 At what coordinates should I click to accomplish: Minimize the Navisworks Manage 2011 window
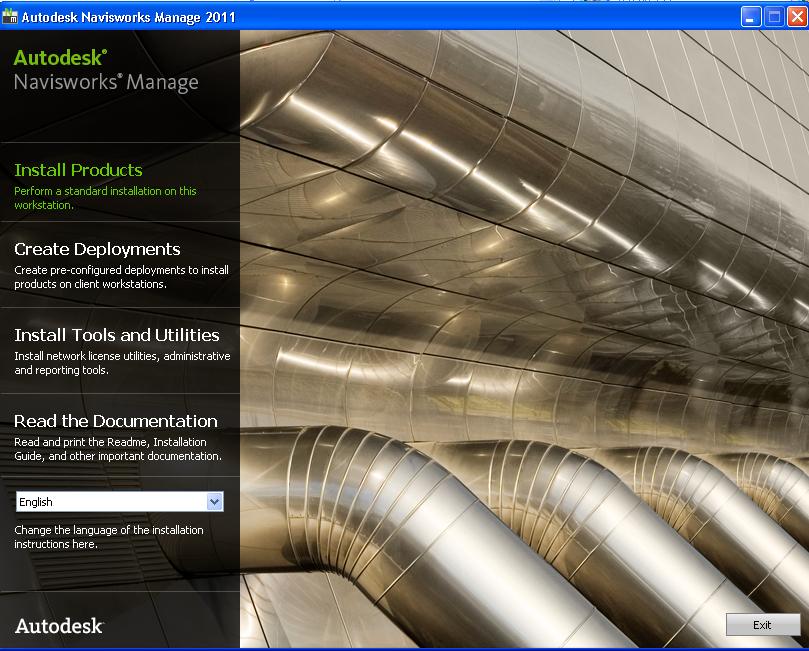coord(751,17)
